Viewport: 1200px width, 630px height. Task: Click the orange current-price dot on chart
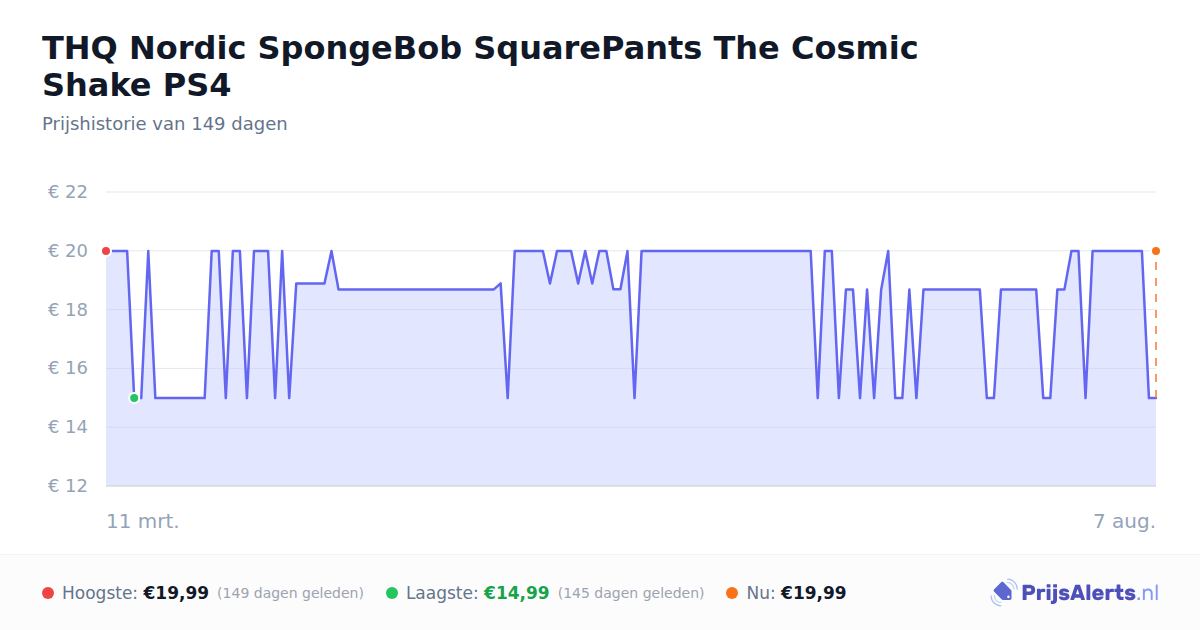(x=1156, y=251)
